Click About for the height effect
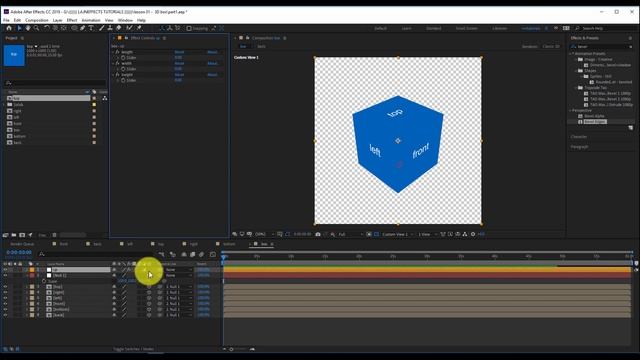Viewport: 640px width, 360px height. click(212, 75)
